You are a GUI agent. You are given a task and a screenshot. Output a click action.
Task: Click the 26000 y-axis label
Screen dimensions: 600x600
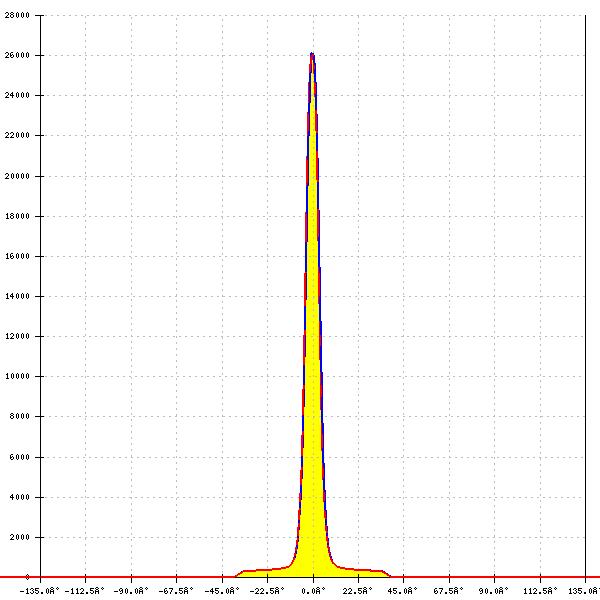click(x=17, y=55)
